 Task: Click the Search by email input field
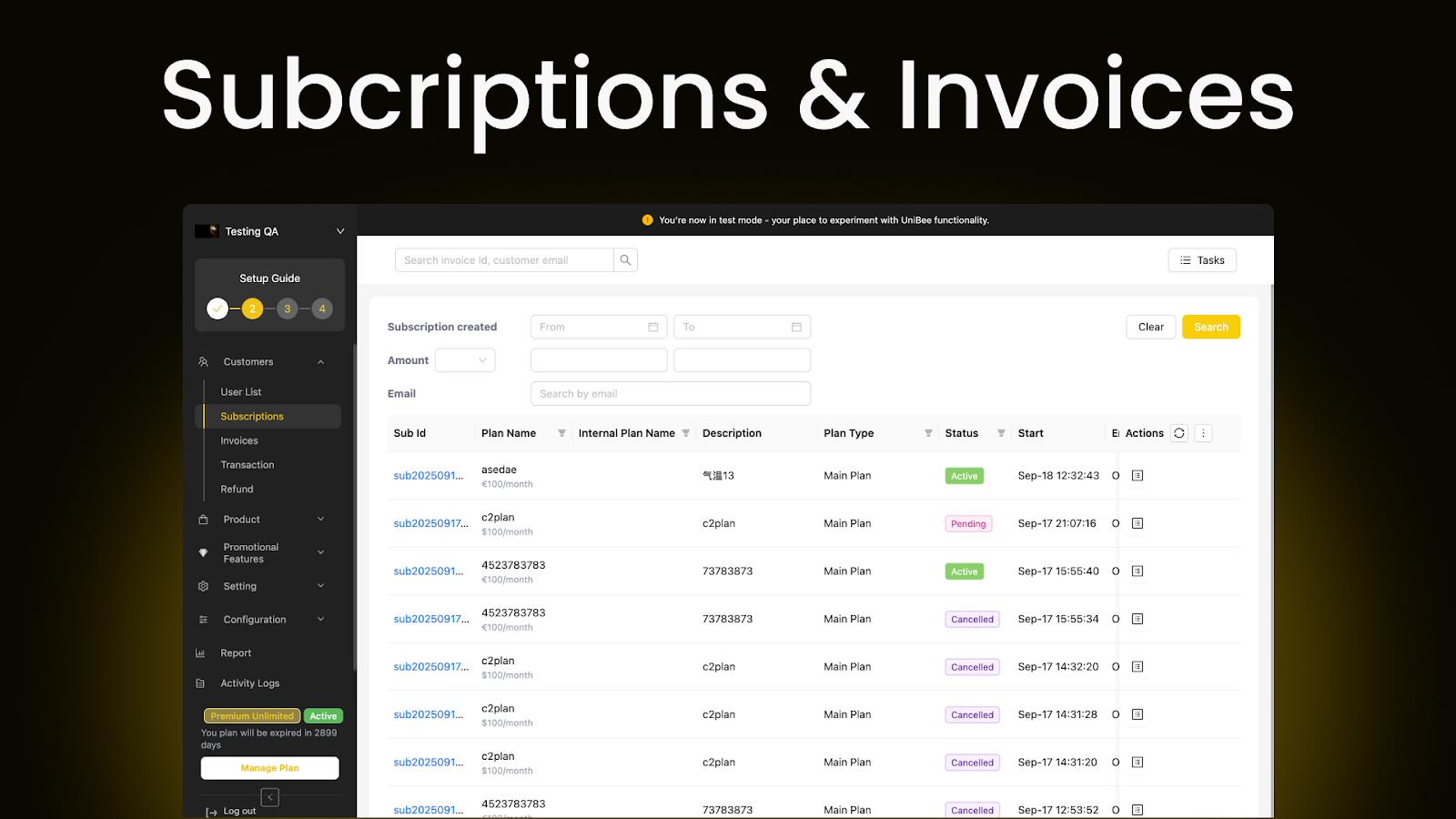coord(670,393)
